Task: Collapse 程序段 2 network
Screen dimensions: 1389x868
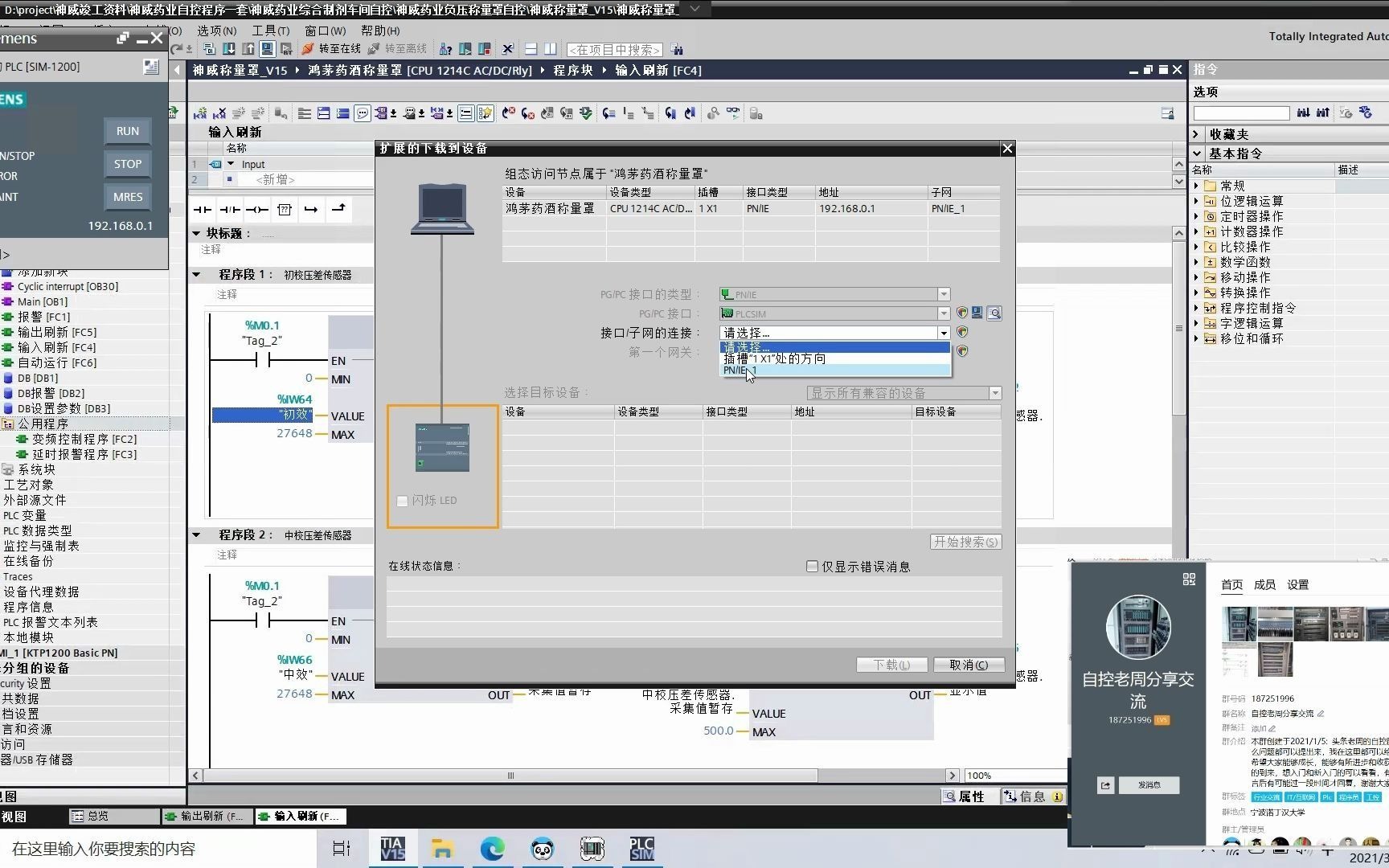Action: (196, 535)
